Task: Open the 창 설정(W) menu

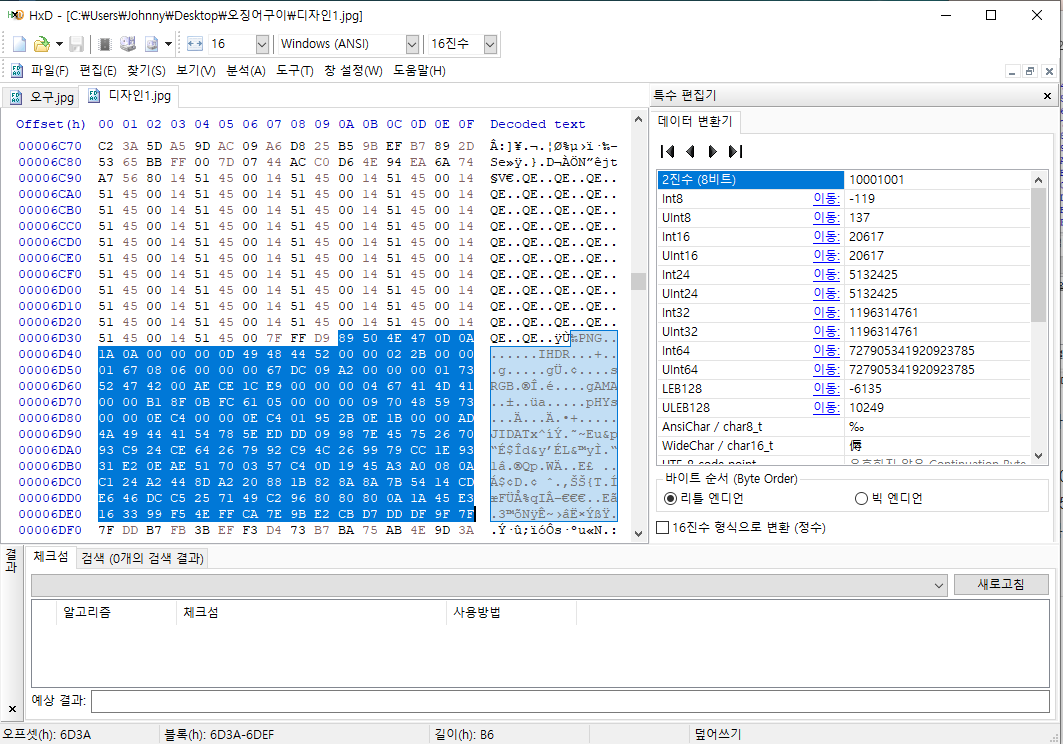Action: (x=353, y=71)
